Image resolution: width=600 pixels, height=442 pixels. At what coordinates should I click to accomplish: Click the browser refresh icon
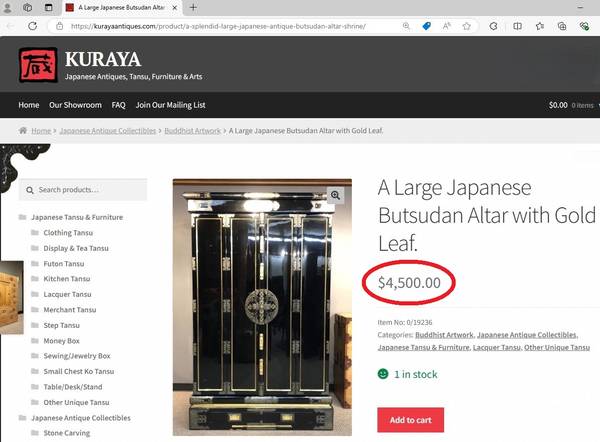33,26
